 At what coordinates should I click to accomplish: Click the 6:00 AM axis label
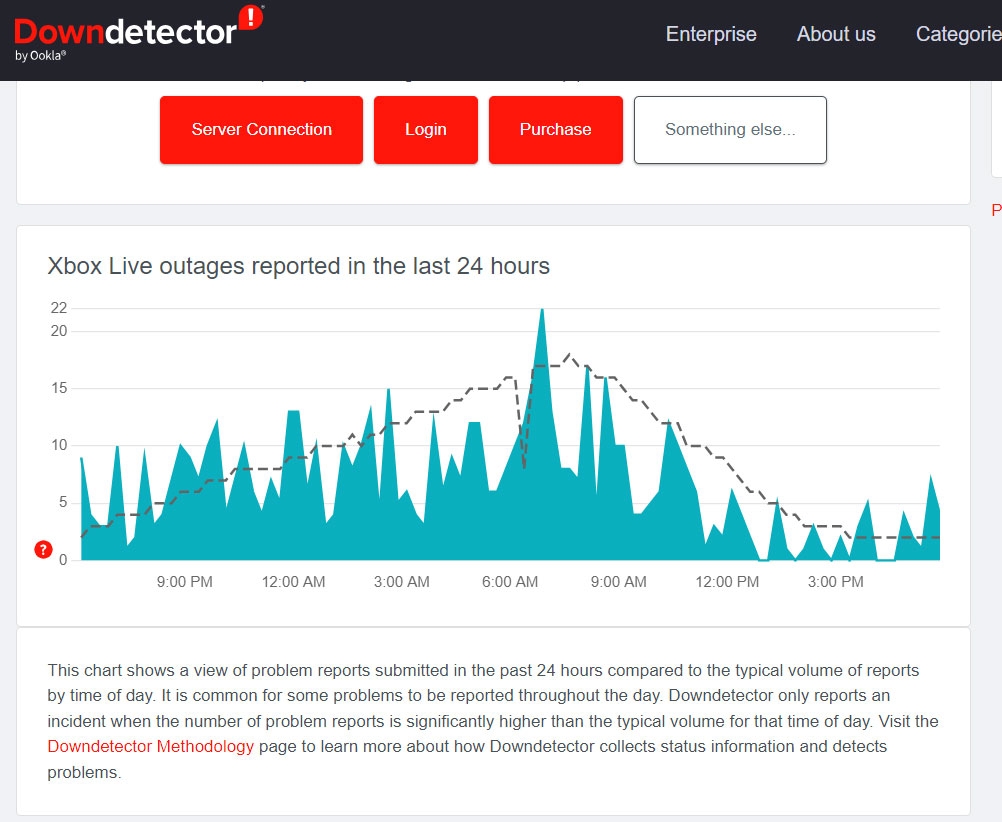click(510, 582)
